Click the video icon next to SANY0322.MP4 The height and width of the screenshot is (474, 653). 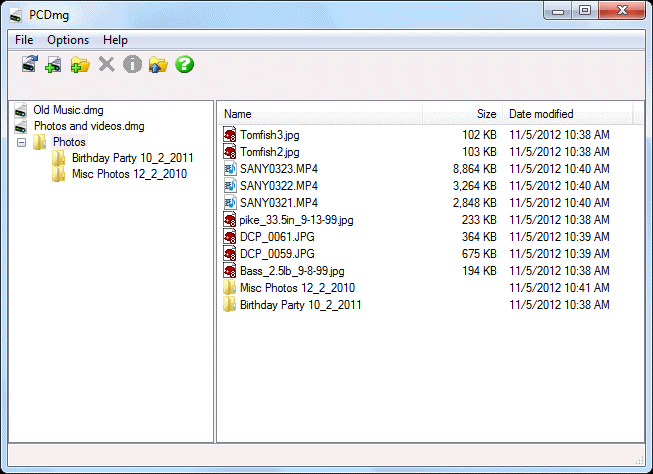pos(230,186)
